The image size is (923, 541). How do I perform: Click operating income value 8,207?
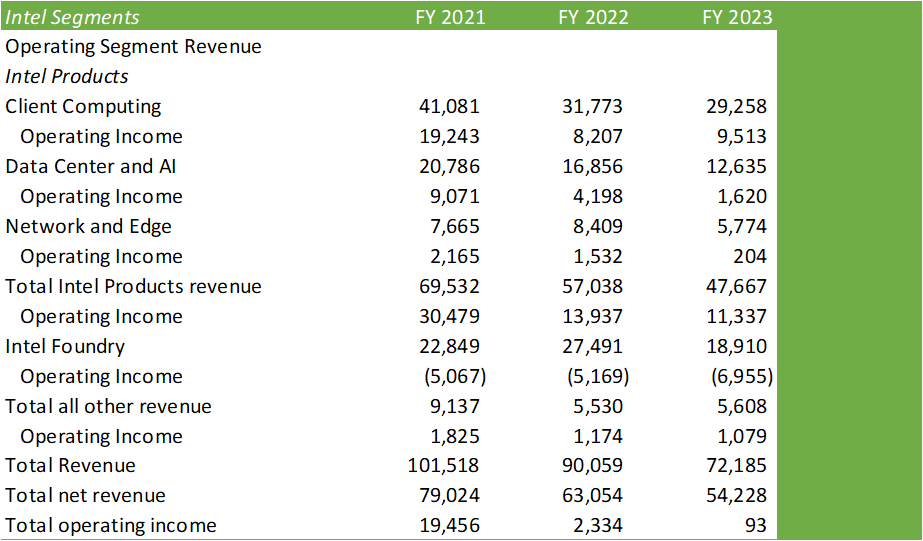point(597,137)
